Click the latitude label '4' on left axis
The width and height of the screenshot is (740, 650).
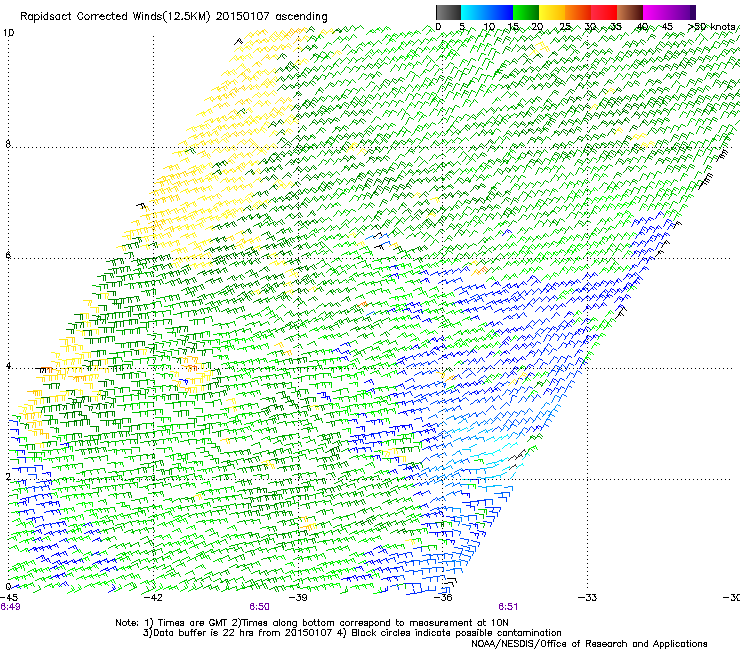8,366
